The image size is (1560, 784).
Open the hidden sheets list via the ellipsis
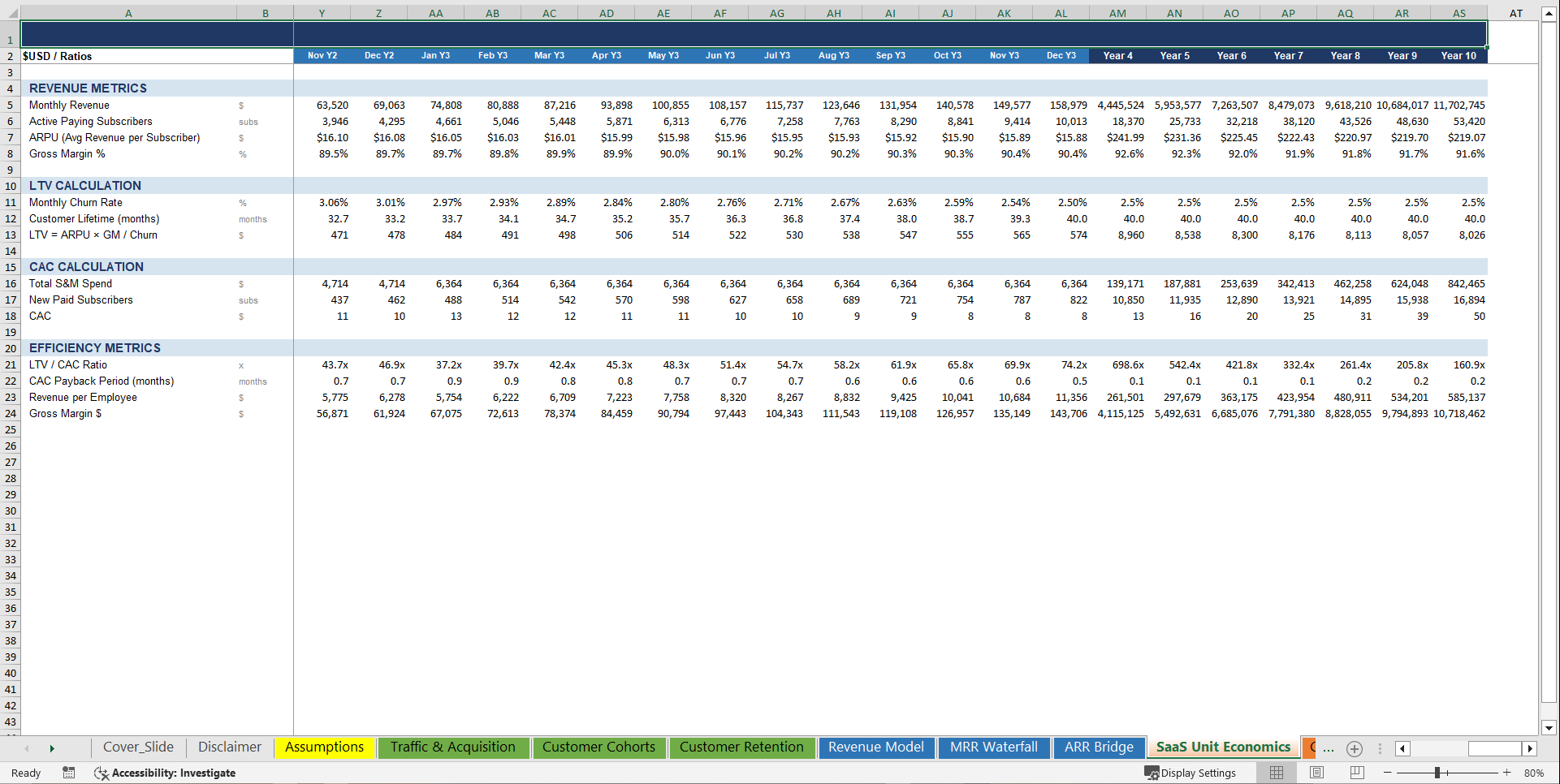click(x=1327, y=748)
